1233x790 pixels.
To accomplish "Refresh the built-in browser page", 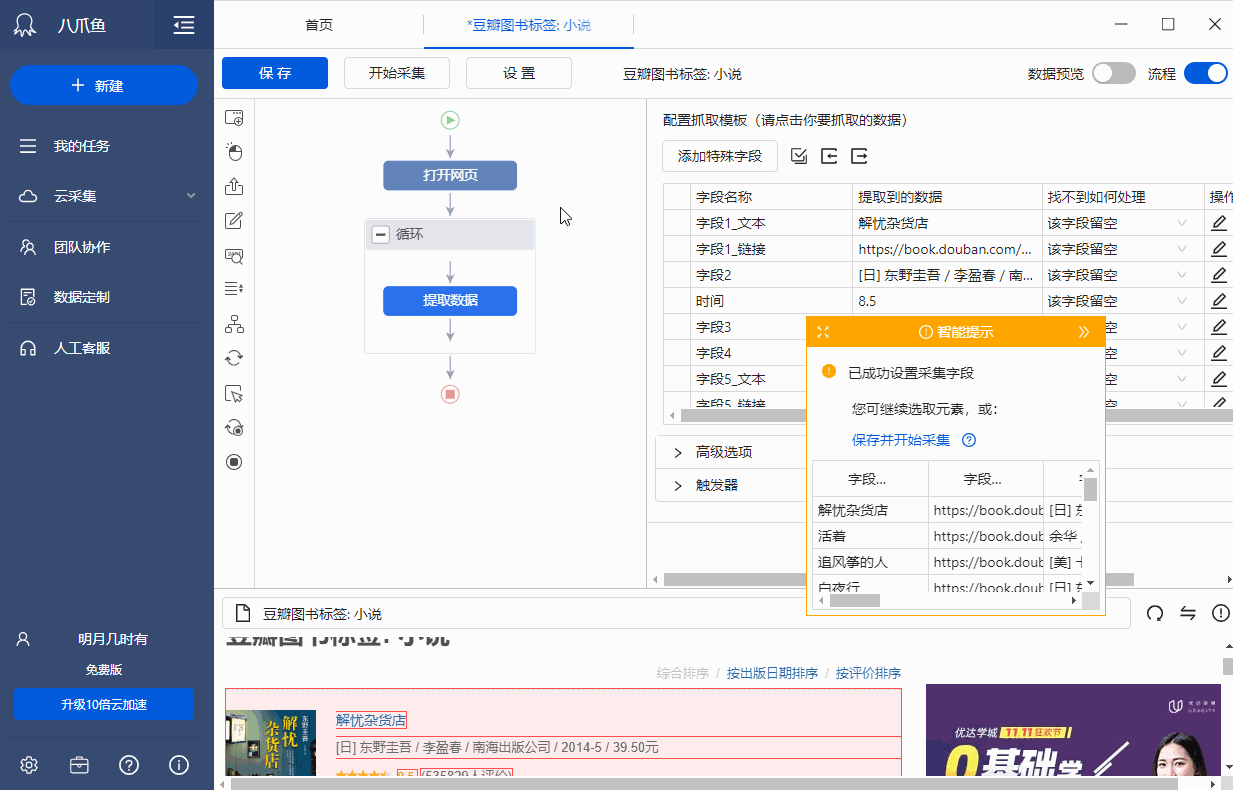I will tap(1155, 613).
